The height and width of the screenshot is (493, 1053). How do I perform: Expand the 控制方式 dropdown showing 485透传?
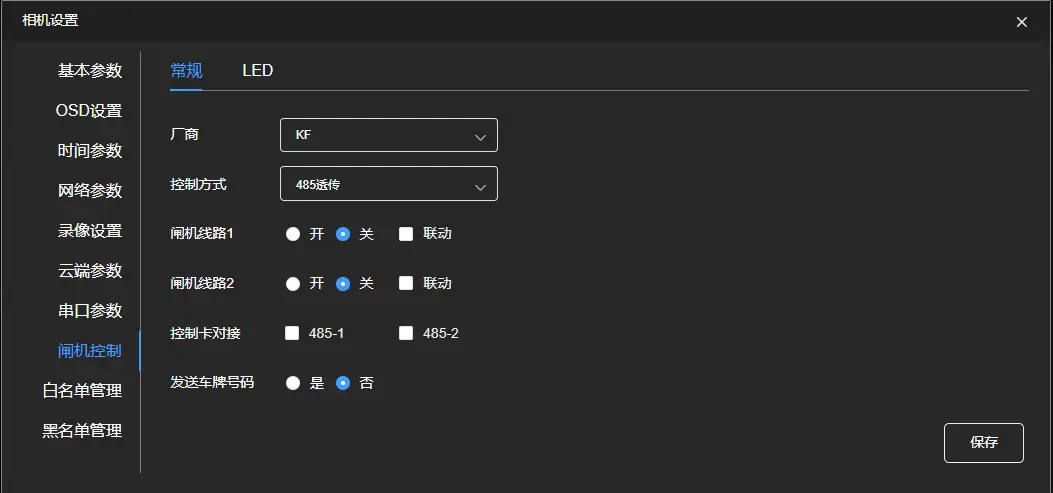pos(388,184)
